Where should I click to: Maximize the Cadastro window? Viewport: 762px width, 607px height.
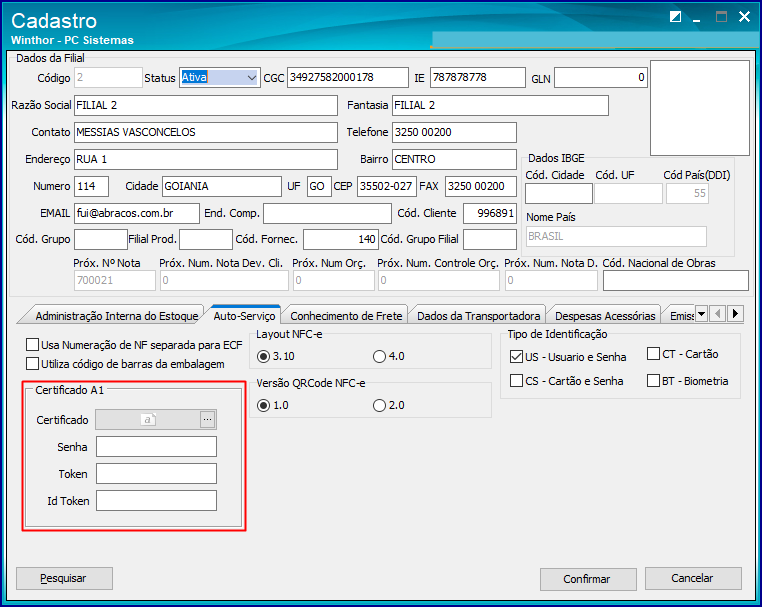721,17
